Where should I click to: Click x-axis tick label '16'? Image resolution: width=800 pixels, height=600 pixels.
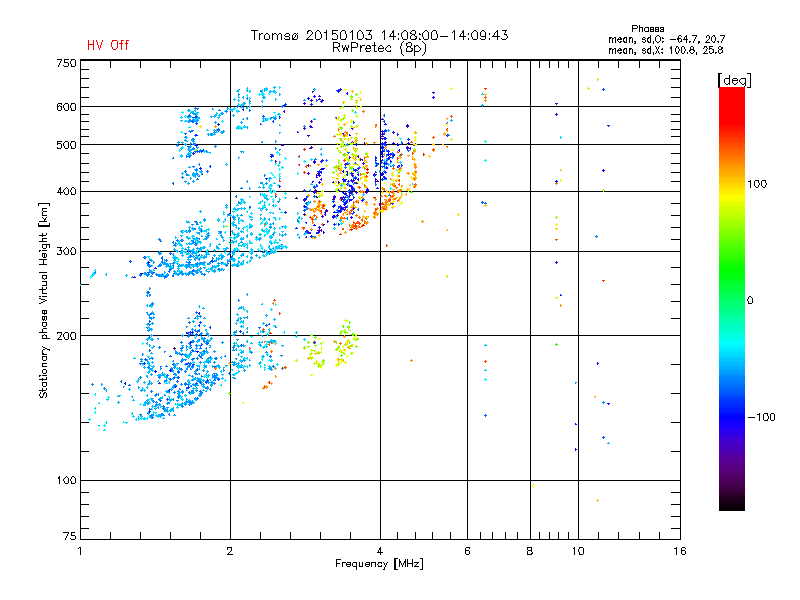point(680,551)
